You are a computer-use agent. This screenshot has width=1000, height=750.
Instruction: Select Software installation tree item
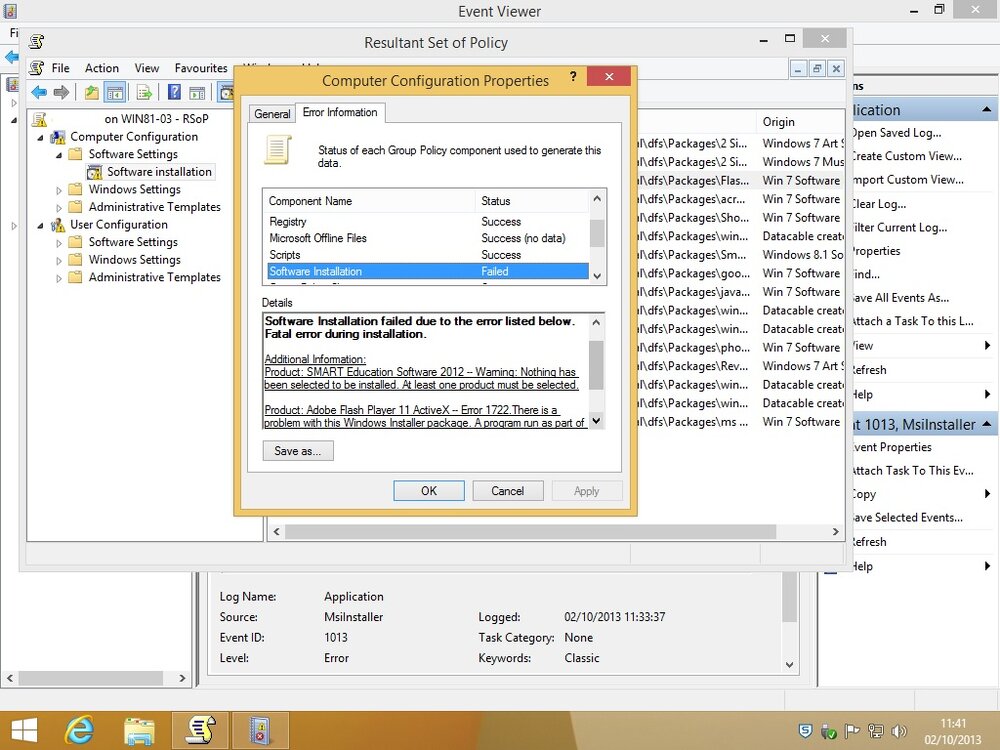pos(159,172)
